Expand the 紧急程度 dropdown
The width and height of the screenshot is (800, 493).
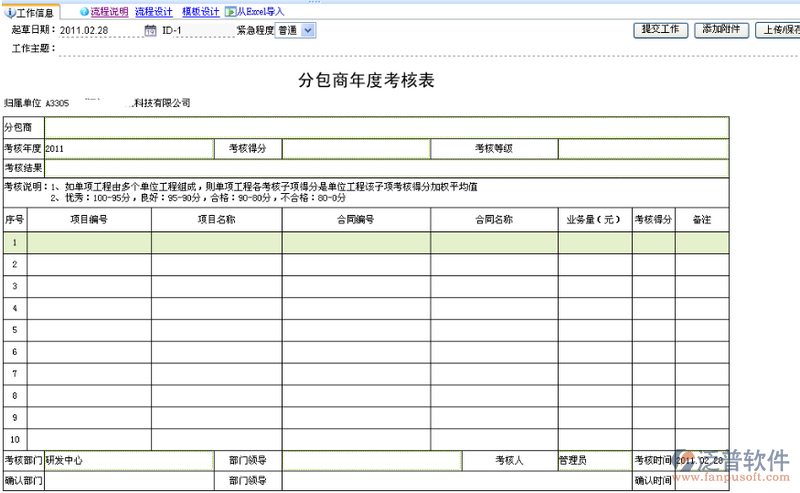tap(307, 30)
